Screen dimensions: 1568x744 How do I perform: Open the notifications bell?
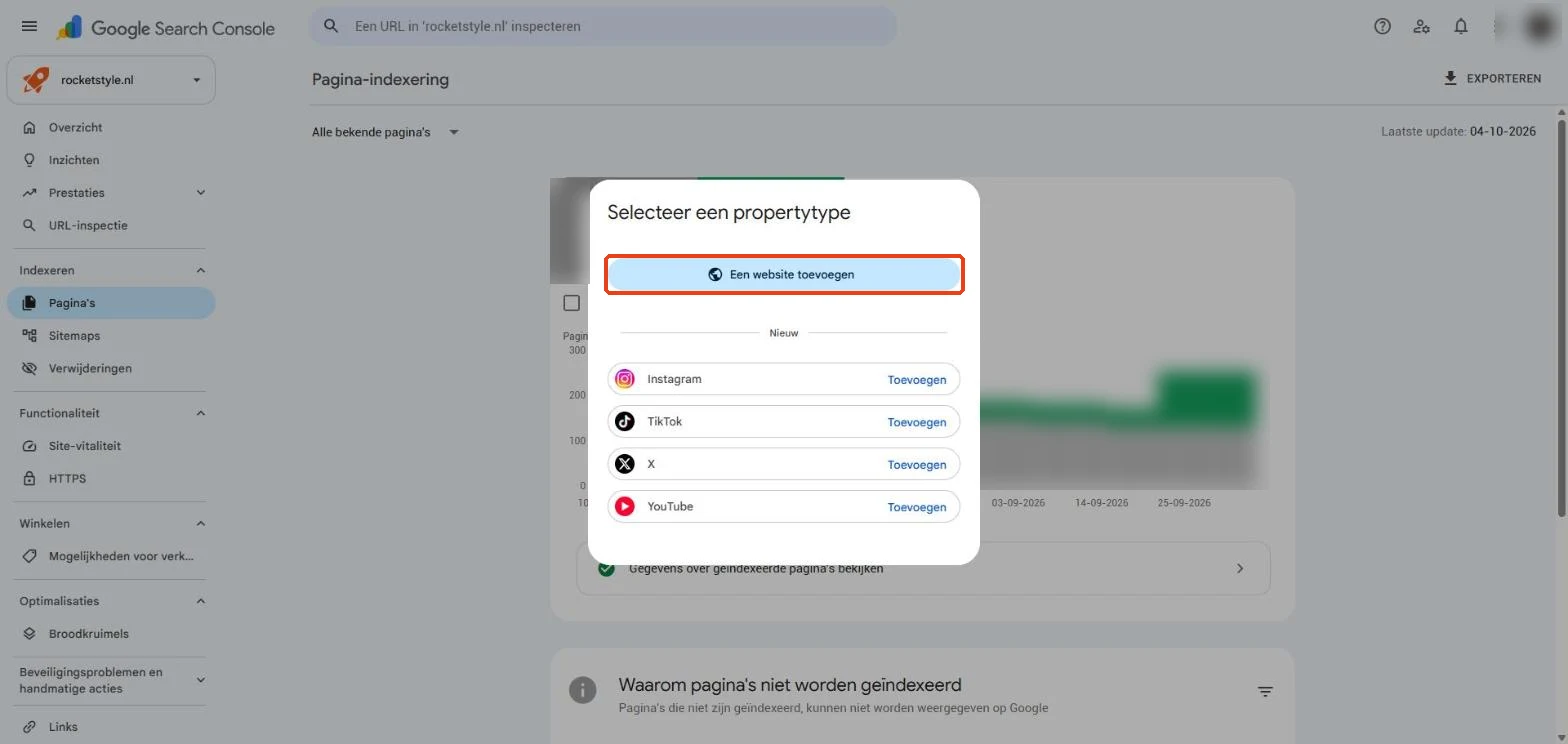1461,27
